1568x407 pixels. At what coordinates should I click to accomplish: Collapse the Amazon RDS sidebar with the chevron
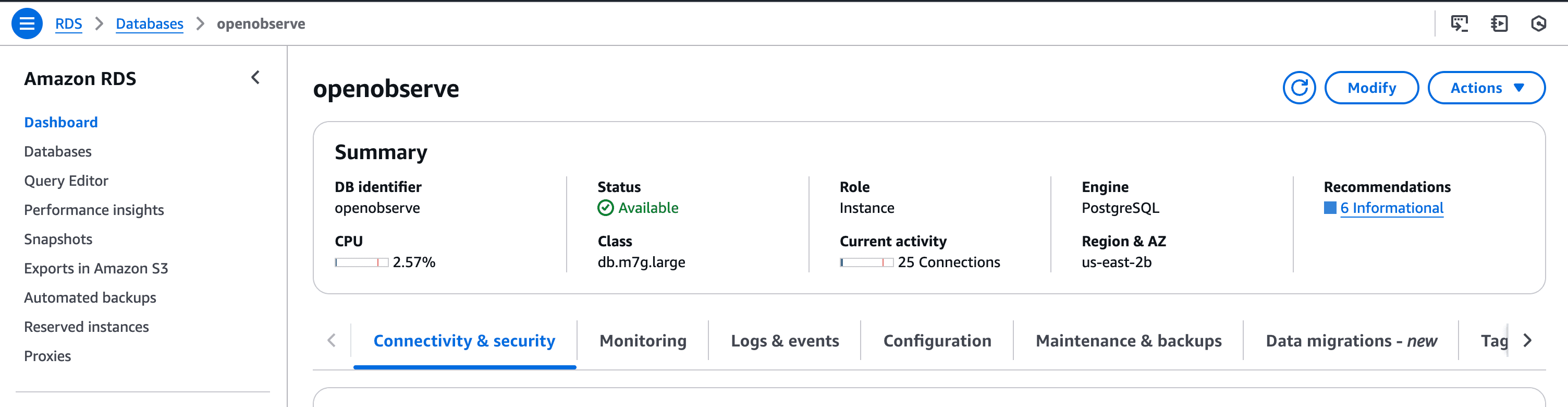[255, 78]
